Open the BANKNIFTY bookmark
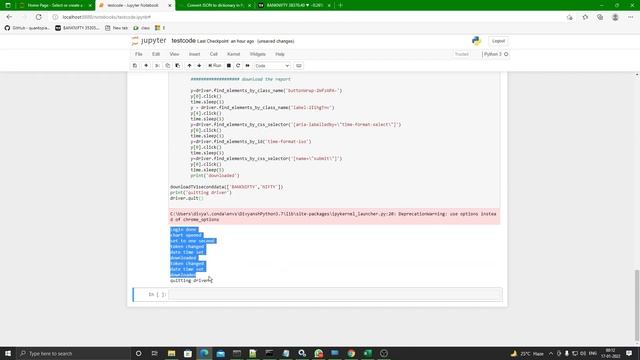The width and height of the screenshot is (640, 360). 78,28
